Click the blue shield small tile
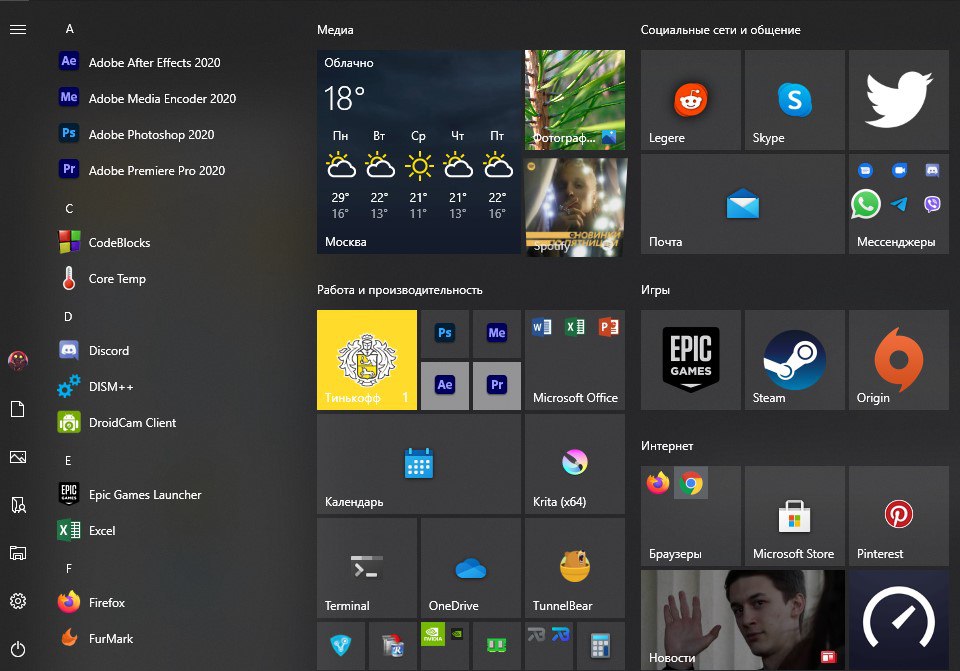 (x=341, y=646)
